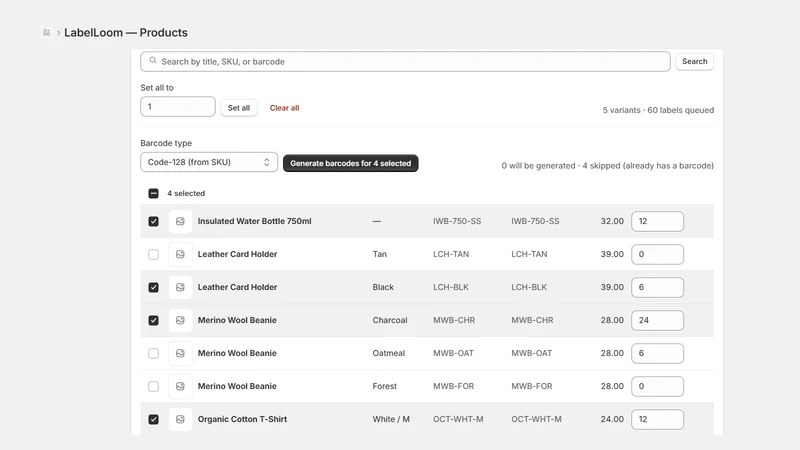Click the app icon beside the LabelLoom breadcrumb

46,33
